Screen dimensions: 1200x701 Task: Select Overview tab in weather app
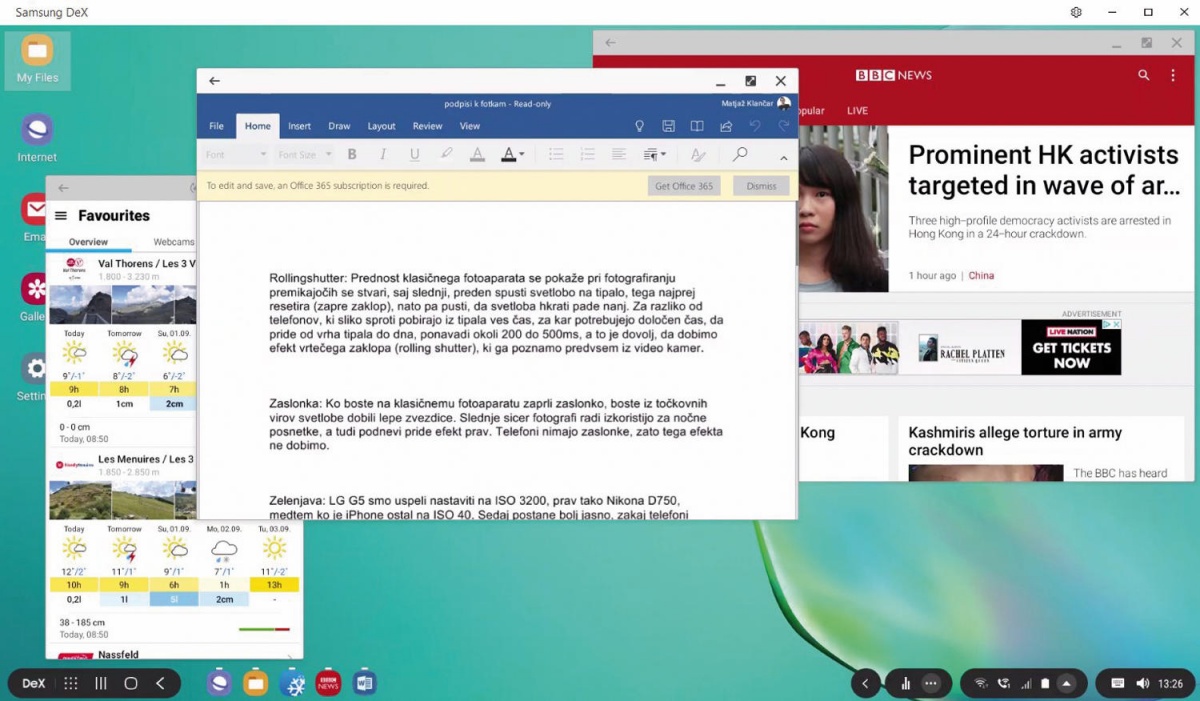(x=88, y=242)
